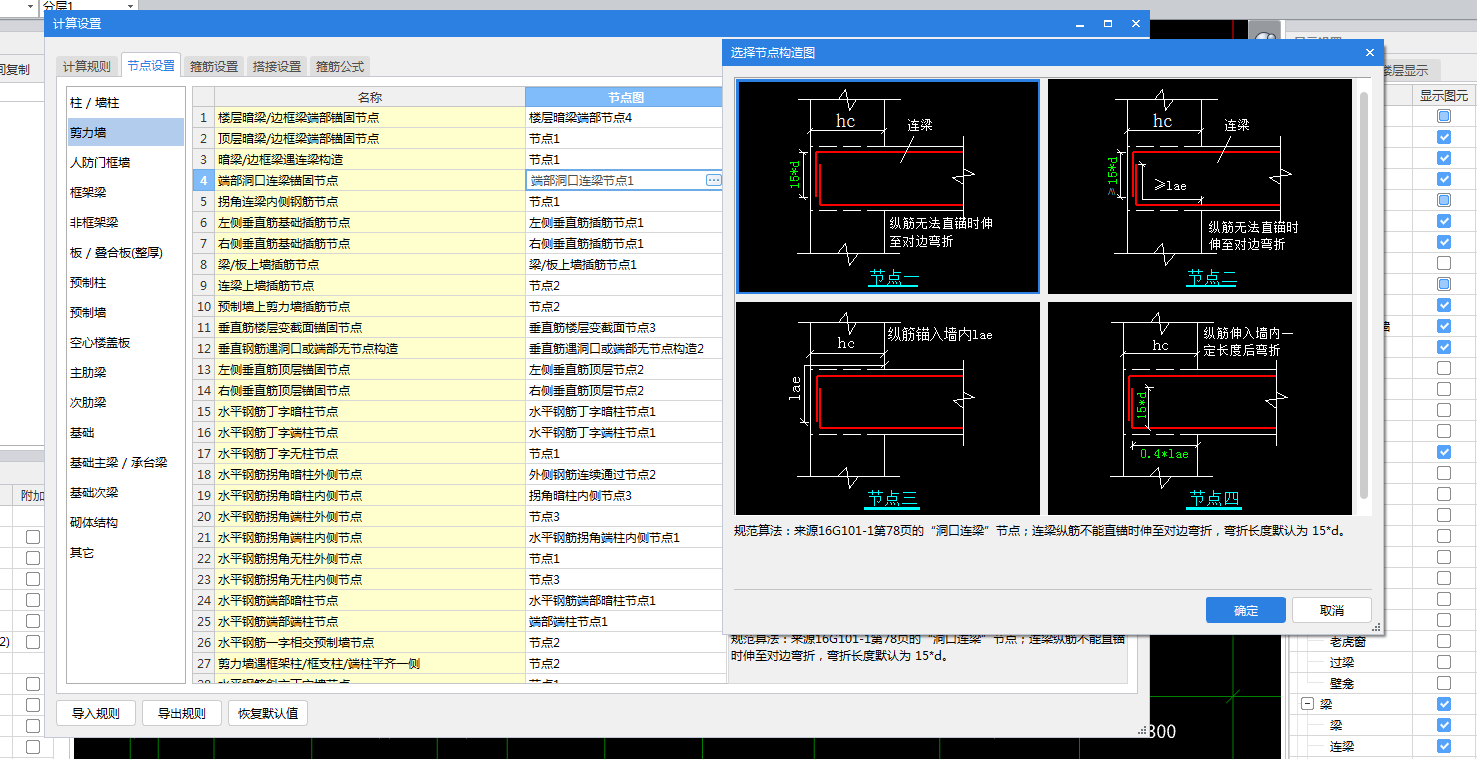The height and width of the screenshot is (759, 1477).
Task: Select row 拐角连梁内侧钢筋节点
Action: coord(370,201)
